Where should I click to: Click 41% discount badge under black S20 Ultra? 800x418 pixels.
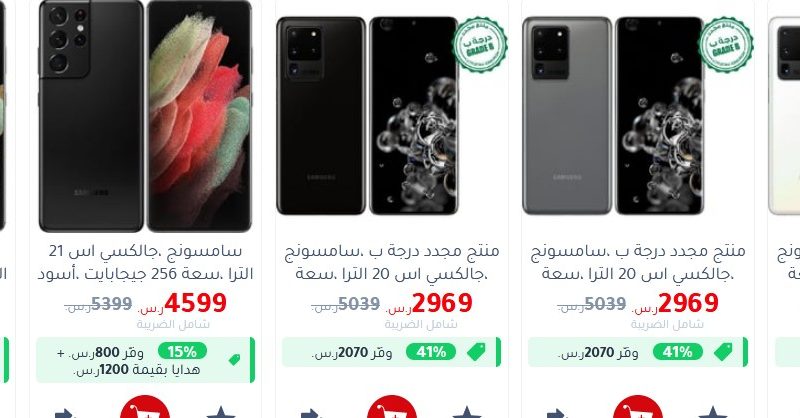point(431,352)
